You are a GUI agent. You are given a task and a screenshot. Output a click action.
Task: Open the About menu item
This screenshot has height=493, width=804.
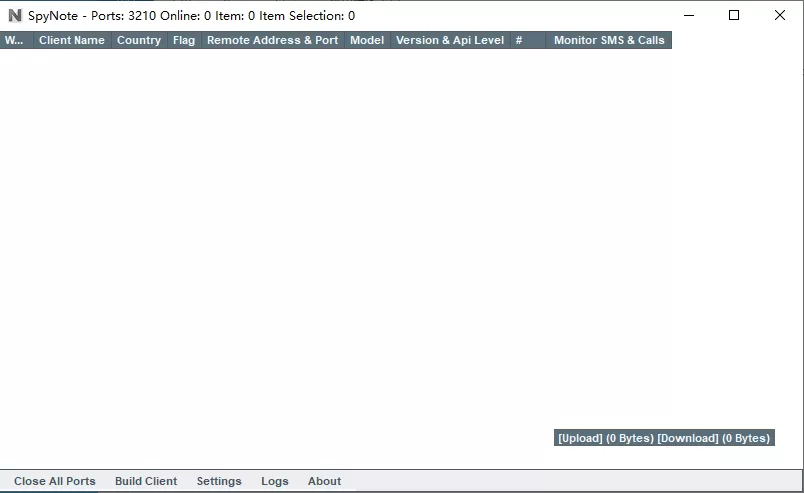pyautogui.click(x=324, y=481)
